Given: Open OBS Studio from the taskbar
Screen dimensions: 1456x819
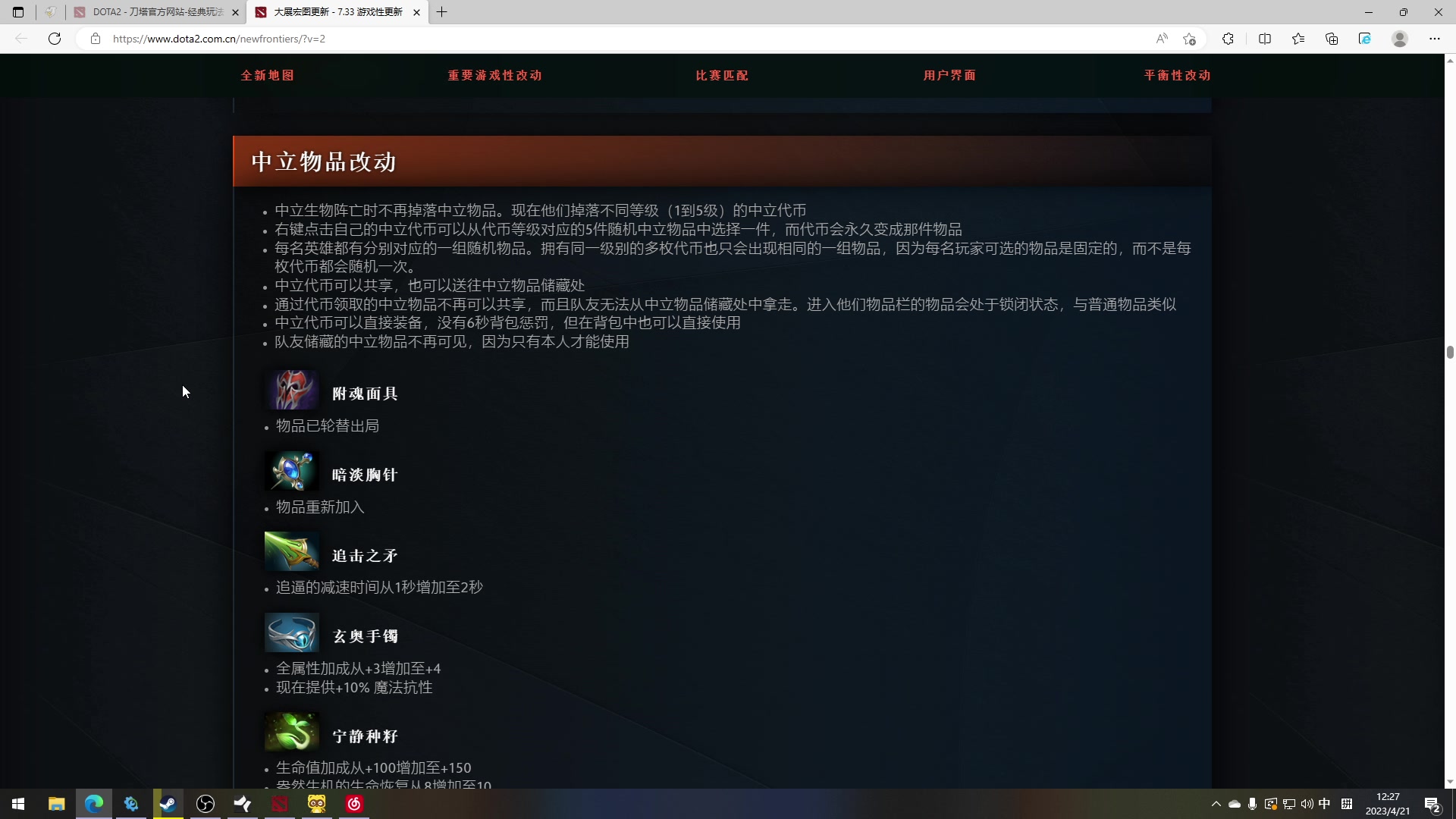Looking at the screenshot, I should (205, 805).
